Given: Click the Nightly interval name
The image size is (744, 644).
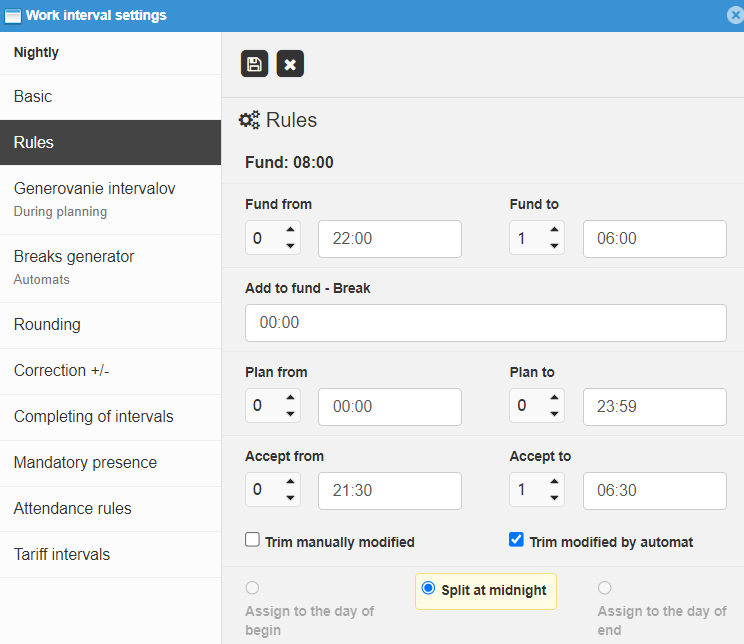Looking at the screenshot, I should coord(36,53).
